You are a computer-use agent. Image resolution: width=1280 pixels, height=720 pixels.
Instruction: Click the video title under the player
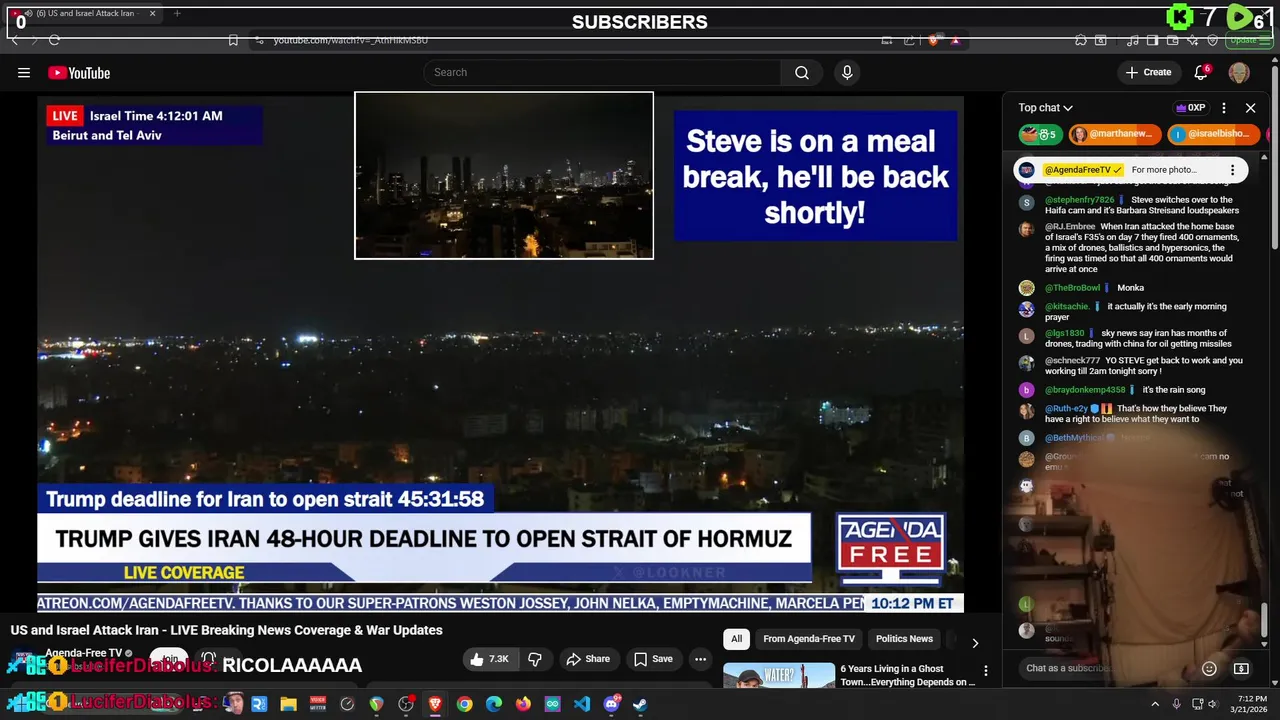click(227, 630)
